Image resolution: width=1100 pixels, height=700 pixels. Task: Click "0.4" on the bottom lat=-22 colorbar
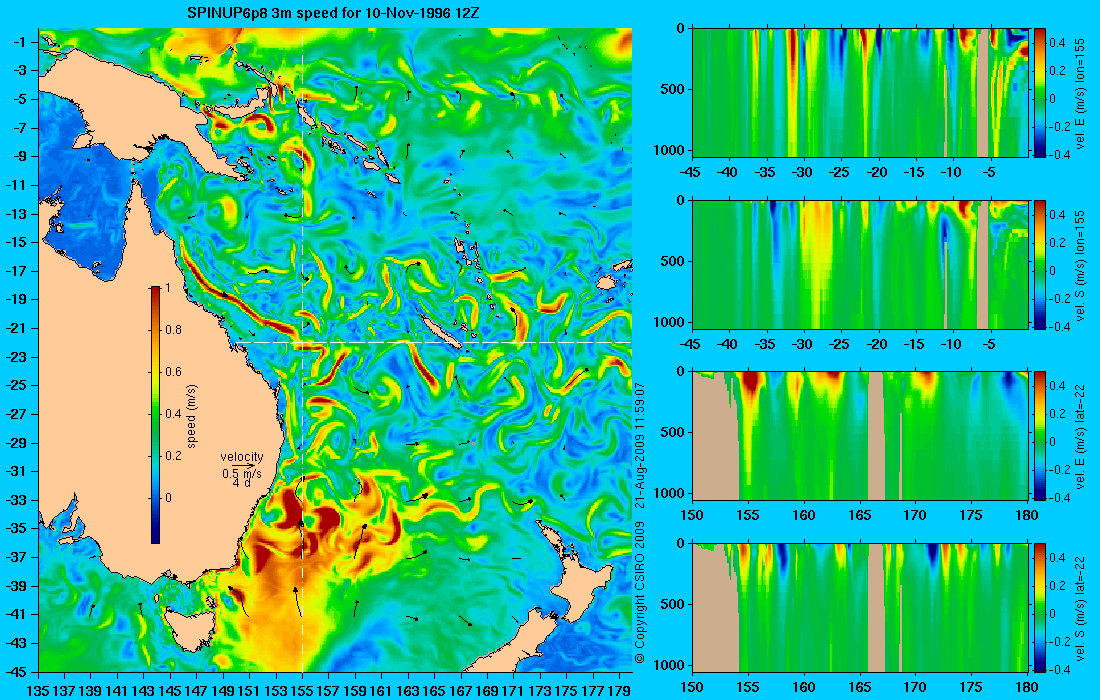click(x=1059, y=558)
